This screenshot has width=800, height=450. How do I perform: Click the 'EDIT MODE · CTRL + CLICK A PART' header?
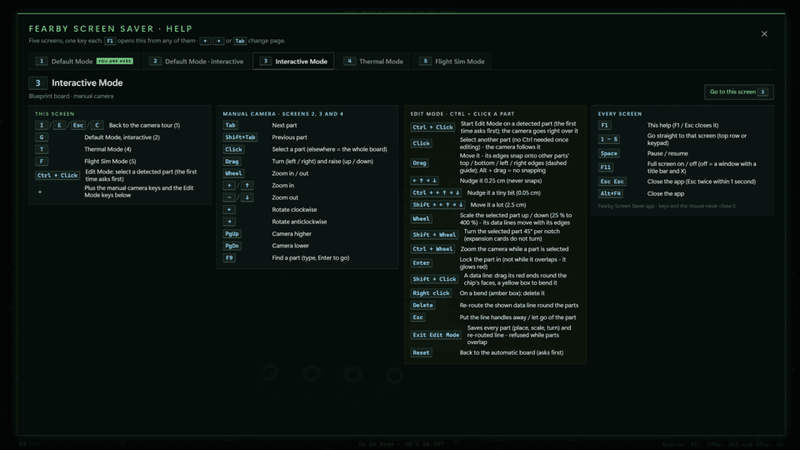(462, 114)
